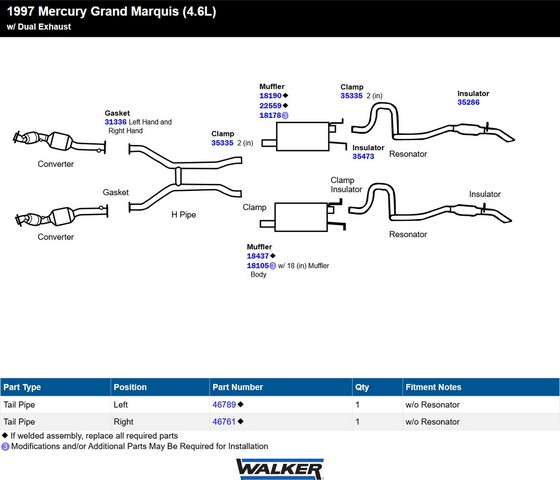Open right tail pipe part 46761
560x480 pixels.
click(224, 421)
